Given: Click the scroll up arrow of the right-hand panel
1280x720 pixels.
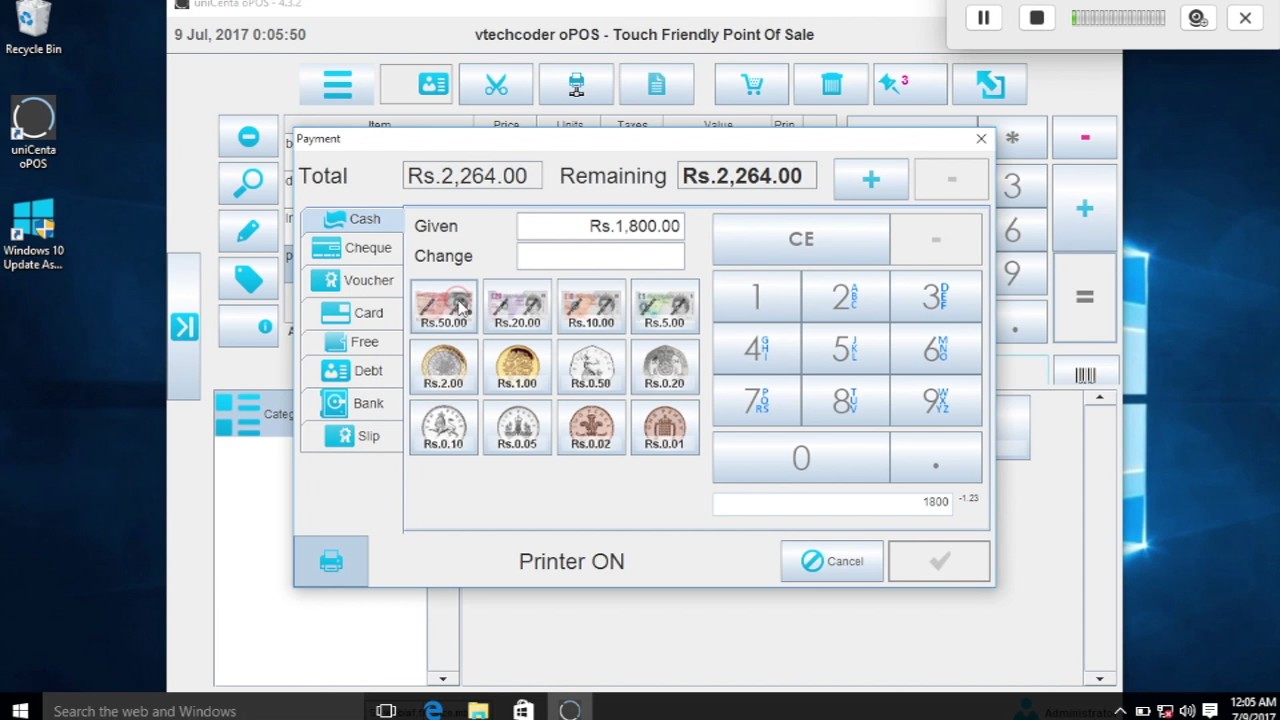Looking at the screenshot, I should (x=1099, y=398).
